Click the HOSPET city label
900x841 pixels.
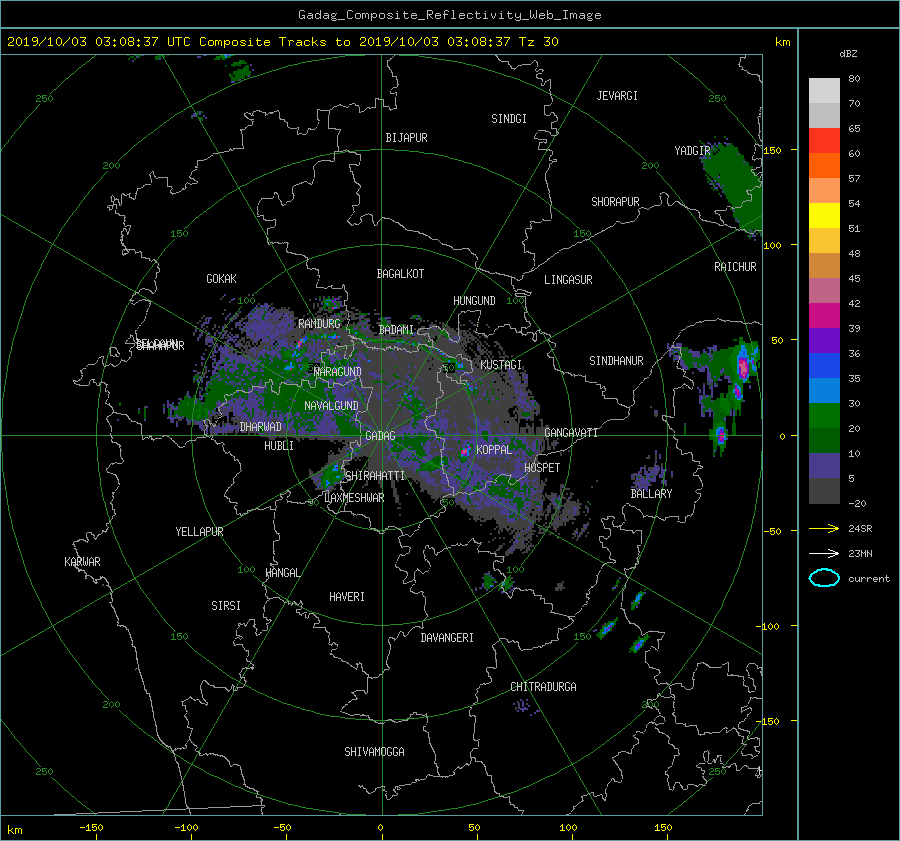click(x=542, y=468)
